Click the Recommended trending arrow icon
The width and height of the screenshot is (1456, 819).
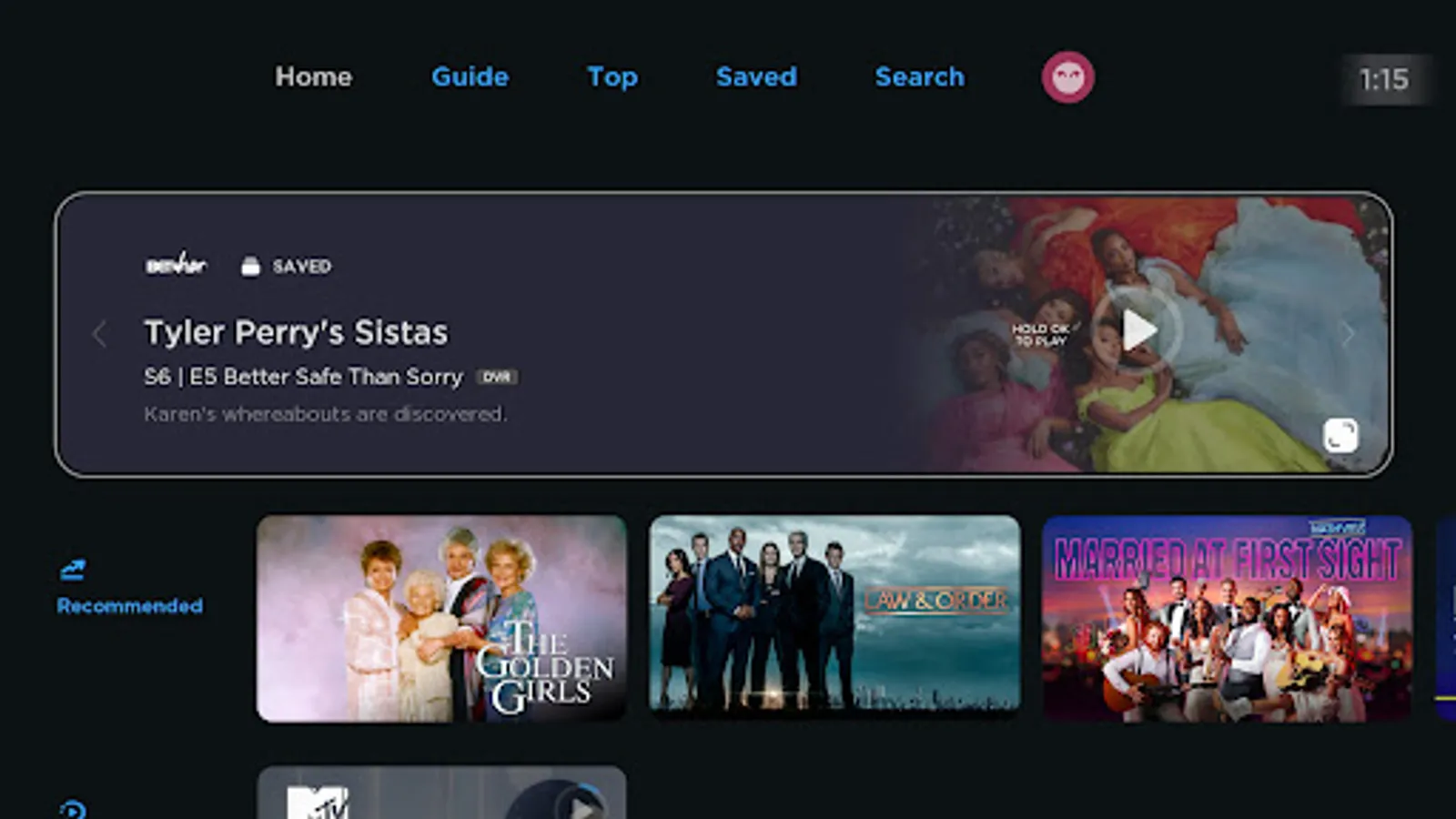click(x=73, y=570)
